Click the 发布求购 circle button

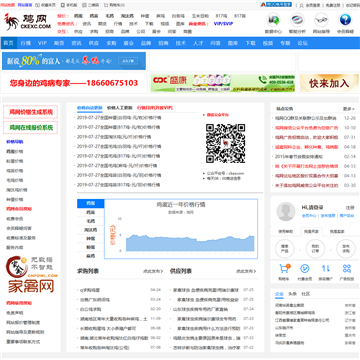coord(346,248)
